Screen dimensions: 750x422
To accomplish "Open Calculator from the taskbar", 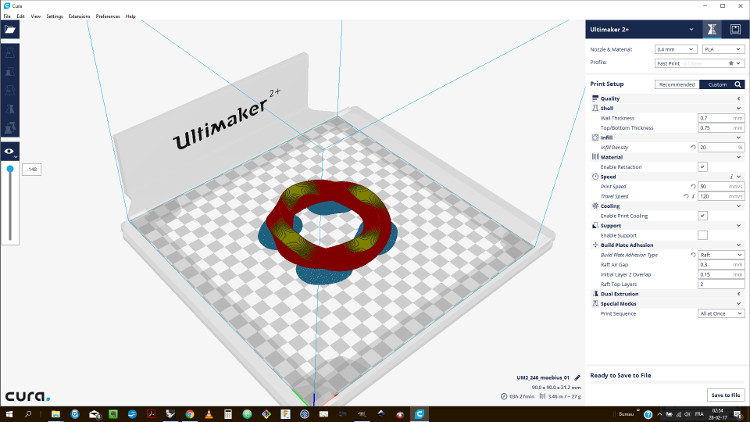I will [x=228, y=414].
